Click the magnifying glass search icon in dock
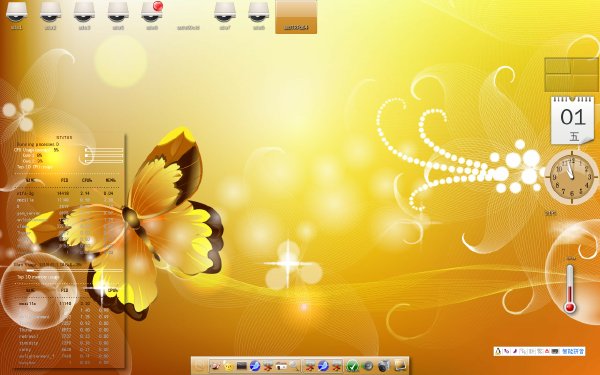600x375 pixels. [x=294, y=366]
